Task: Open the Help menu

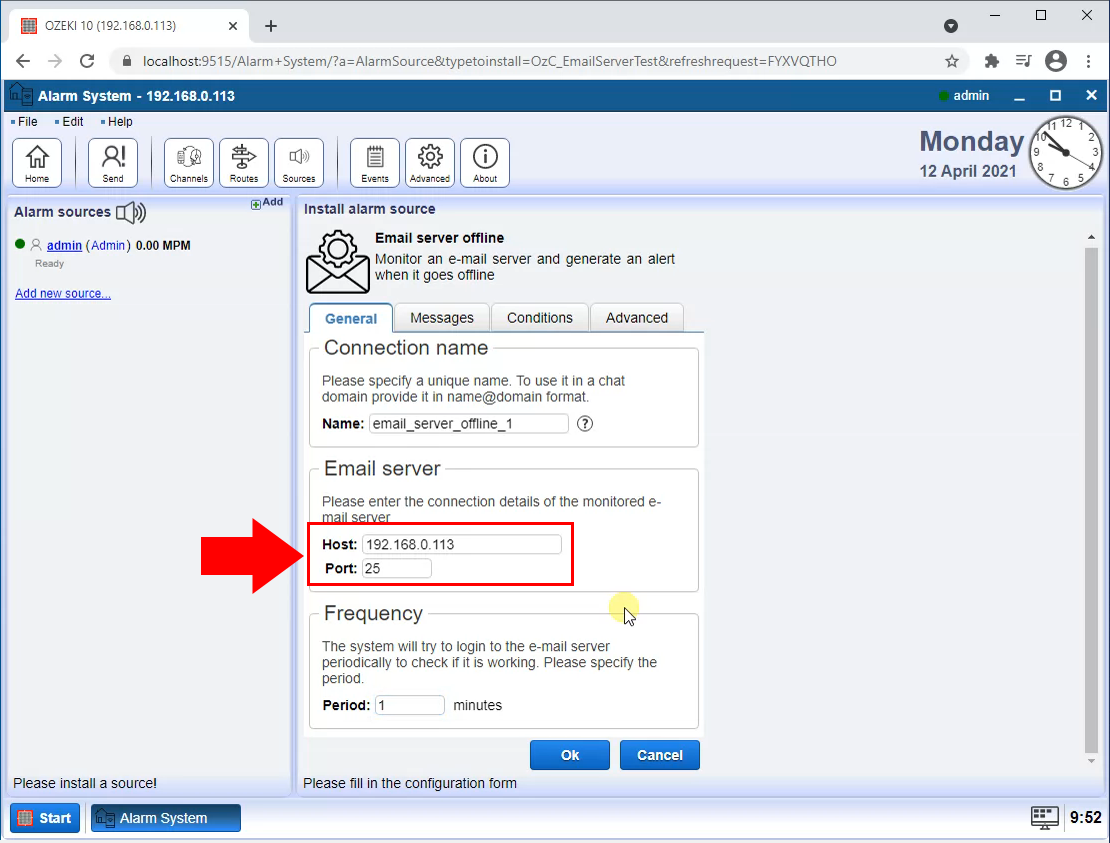Action: pos(120,121)
